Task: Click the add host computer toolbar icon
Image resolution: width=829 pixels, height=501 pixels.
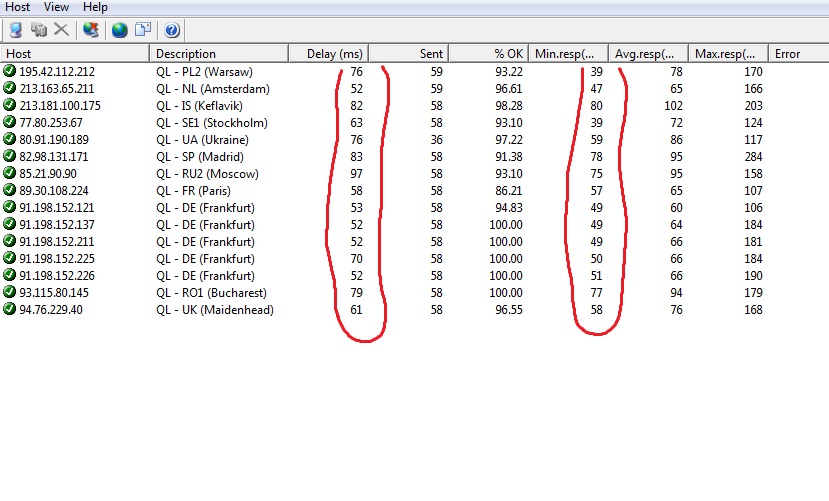Action: (15, 30)
